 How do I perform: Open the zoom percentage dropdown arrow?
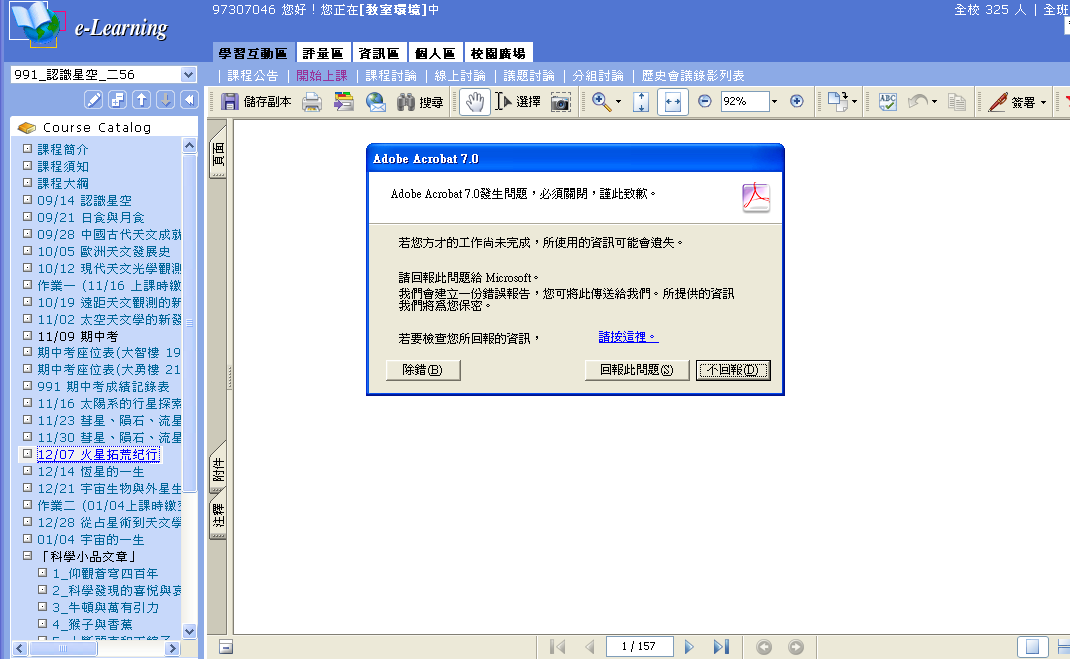tap(774, 102)
